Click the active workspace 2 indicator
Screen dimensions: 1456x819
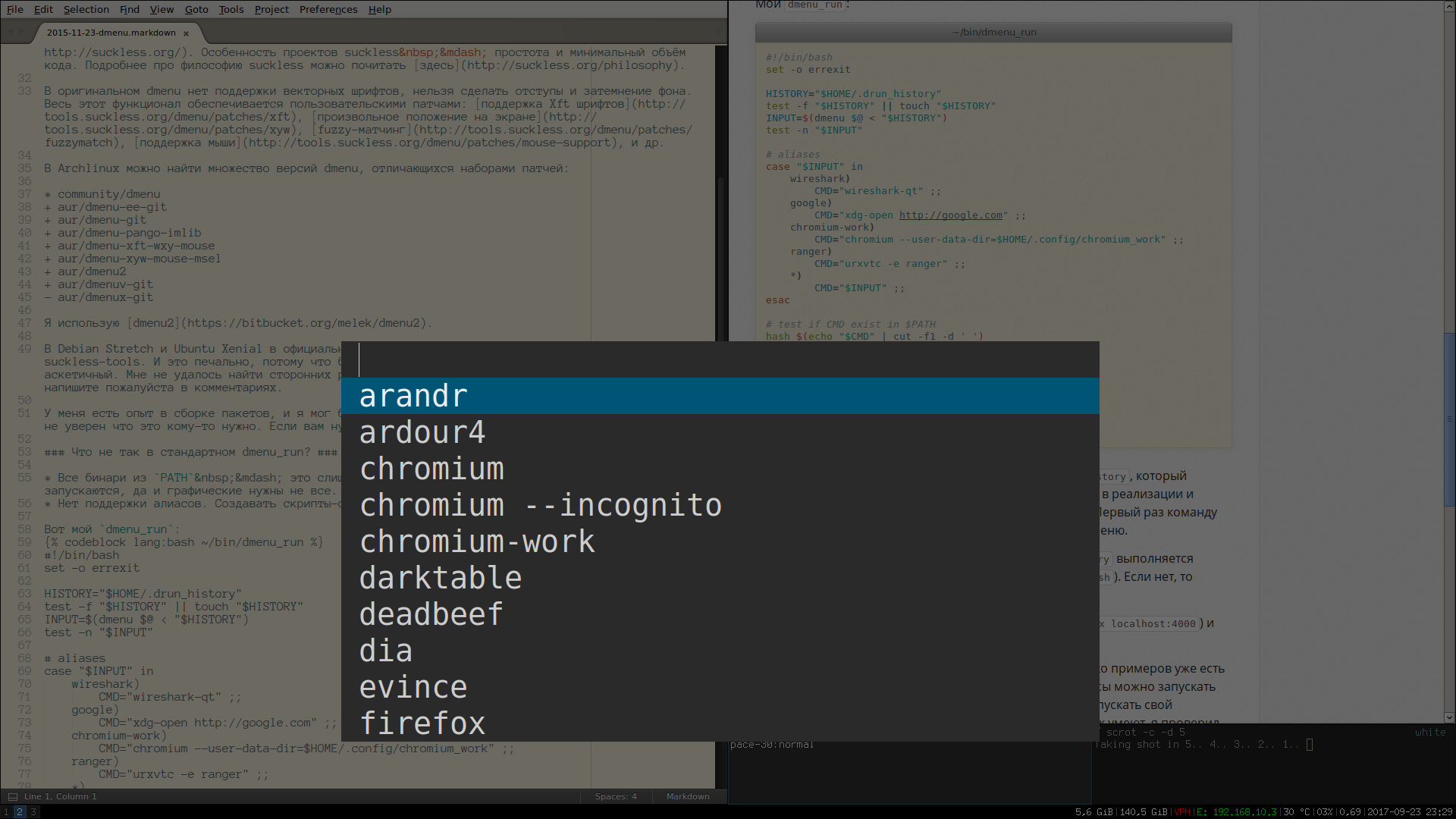click(x=20, y=811)
